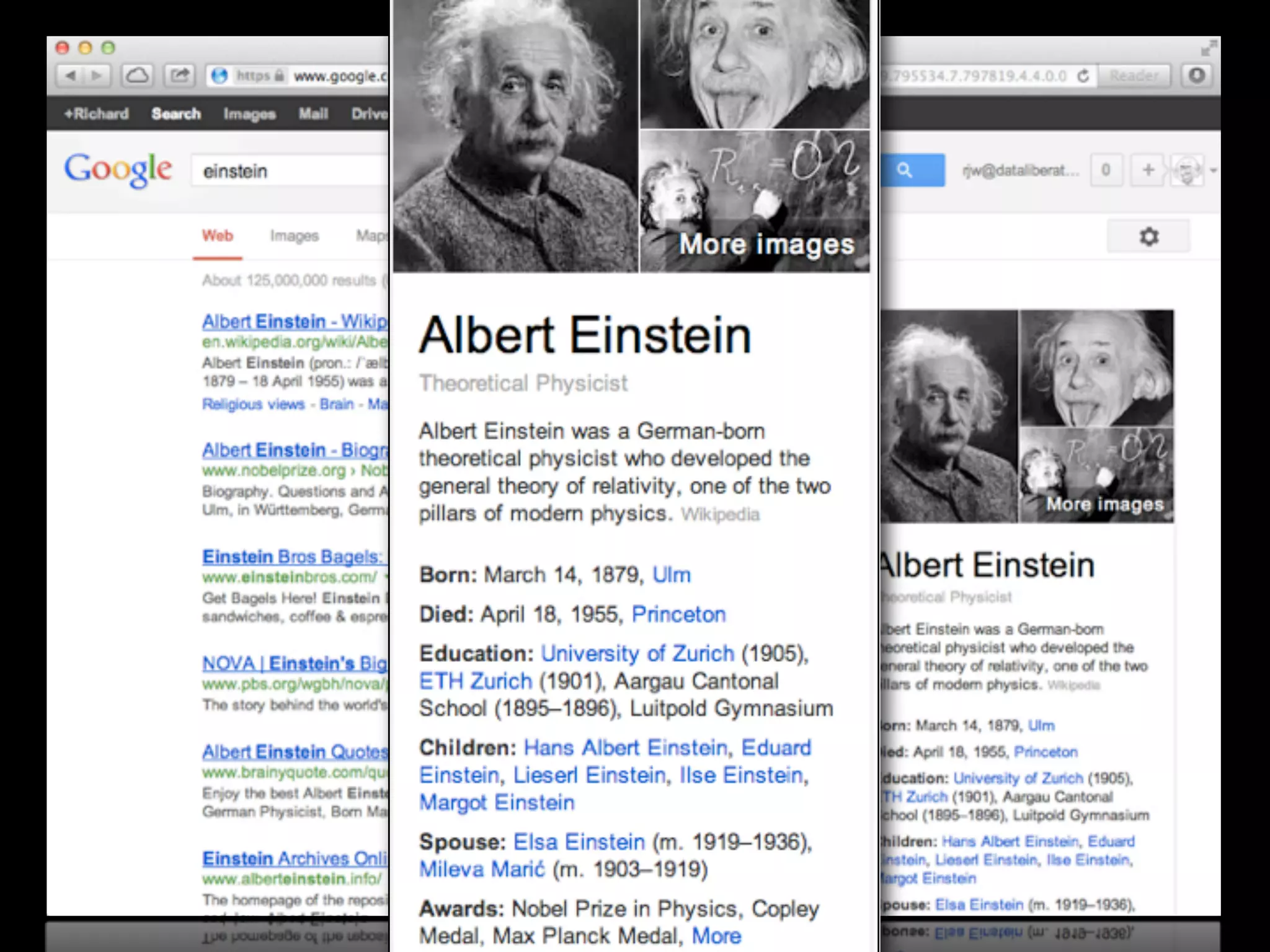Reload the page with the refresh icon

click(1083, 76)
